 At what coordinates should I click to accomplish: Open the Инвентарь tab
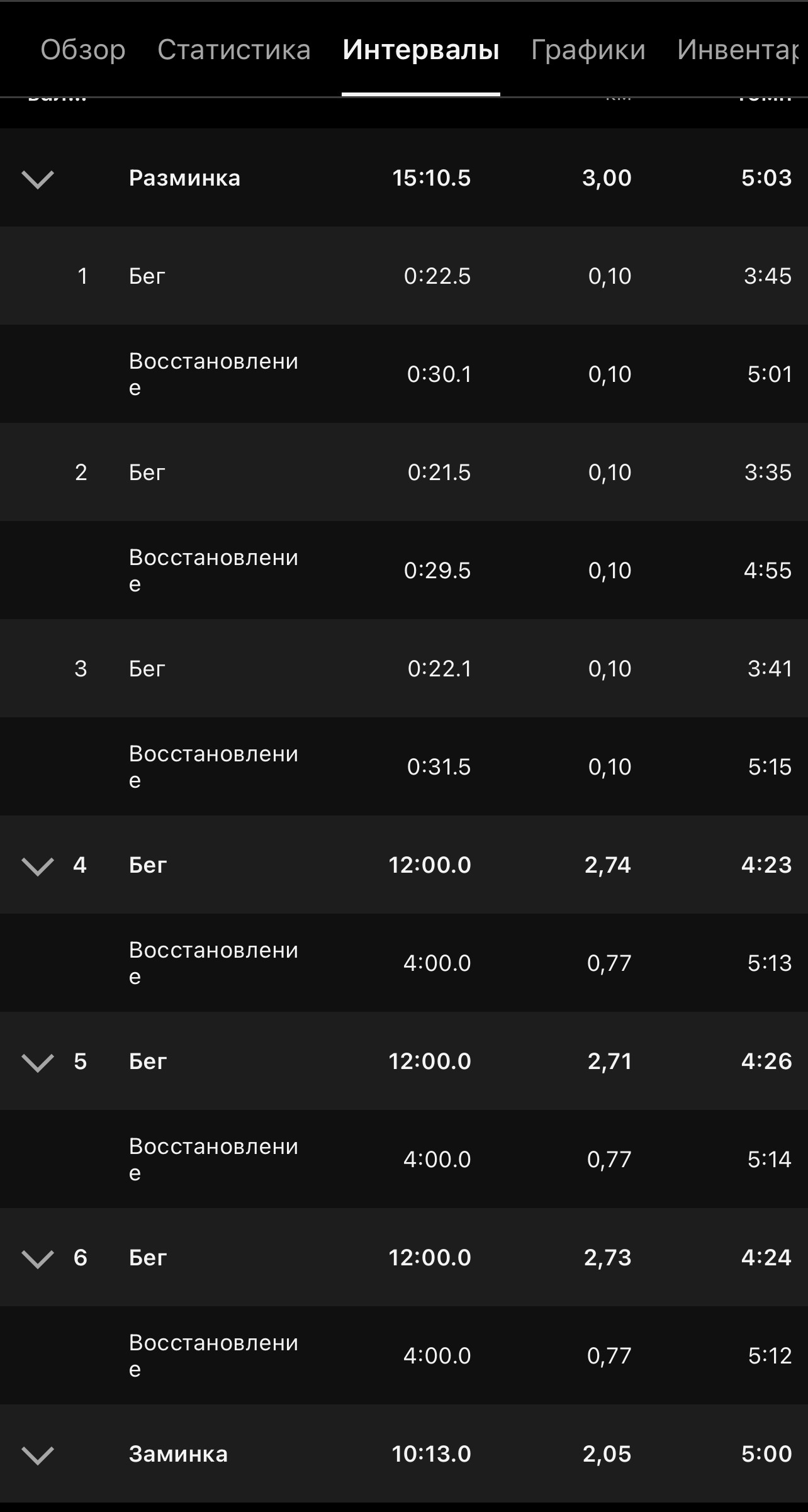[x=739, y=50]
